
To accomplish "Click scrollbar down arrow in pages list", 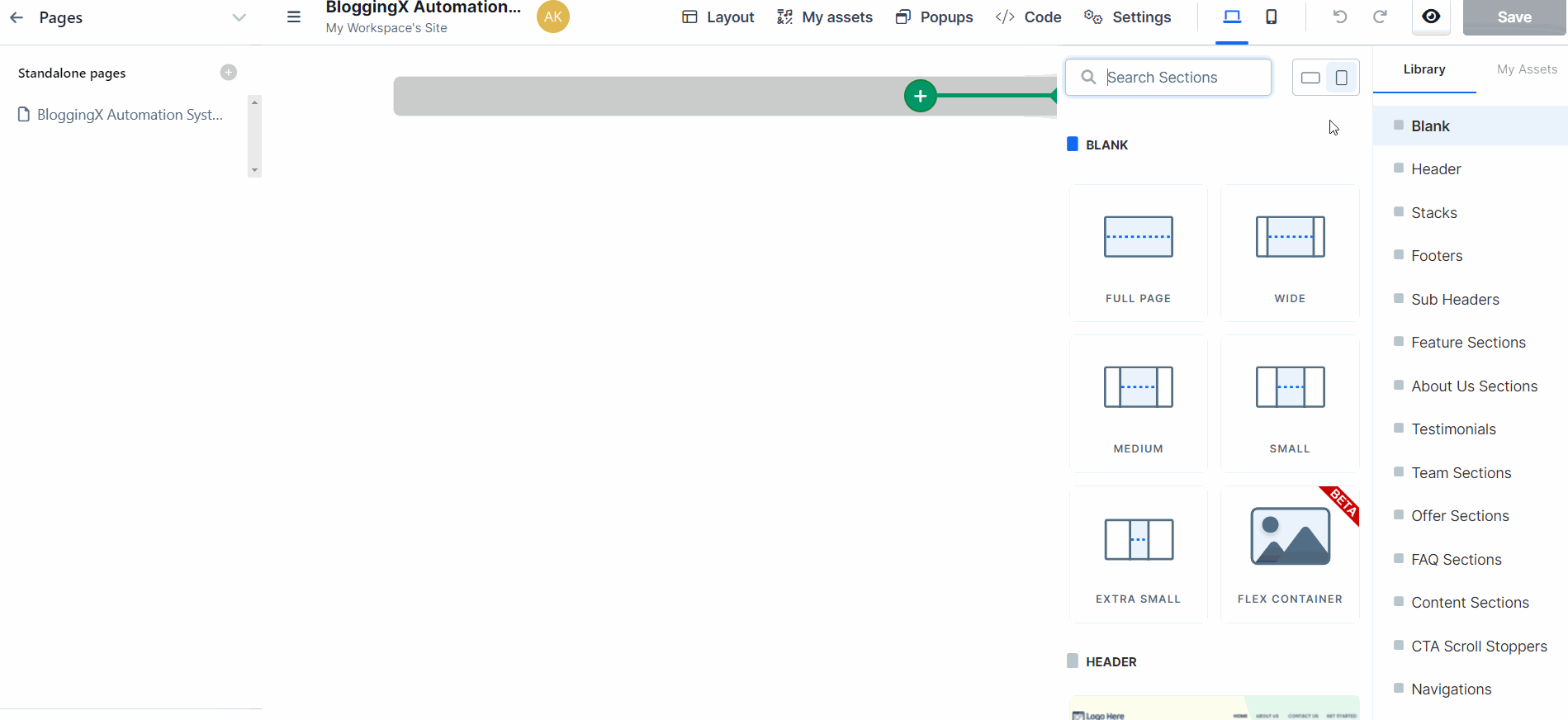I will [x=254, y=170].
